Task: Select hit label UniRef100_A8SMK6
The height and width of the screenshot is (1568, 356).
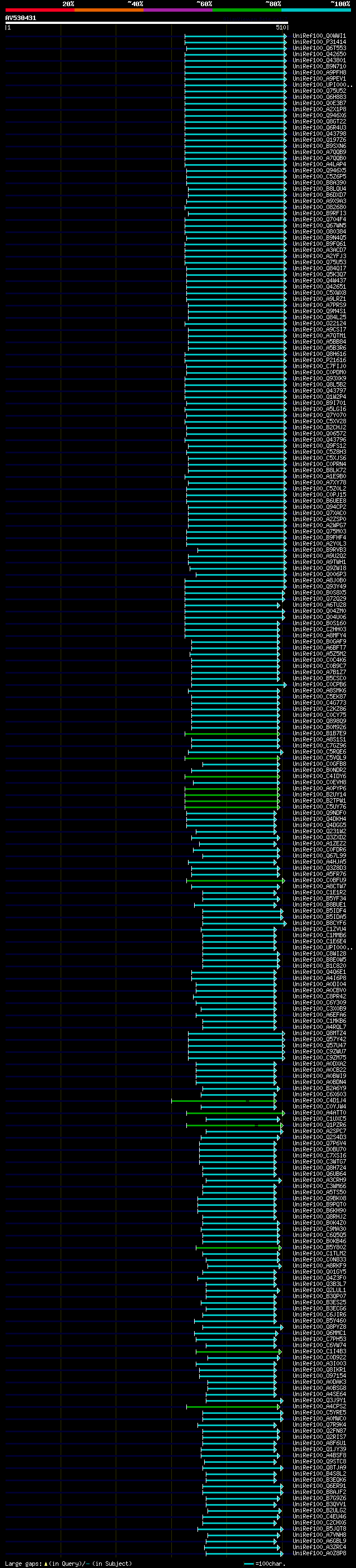Action: click(x=319, y=691)
